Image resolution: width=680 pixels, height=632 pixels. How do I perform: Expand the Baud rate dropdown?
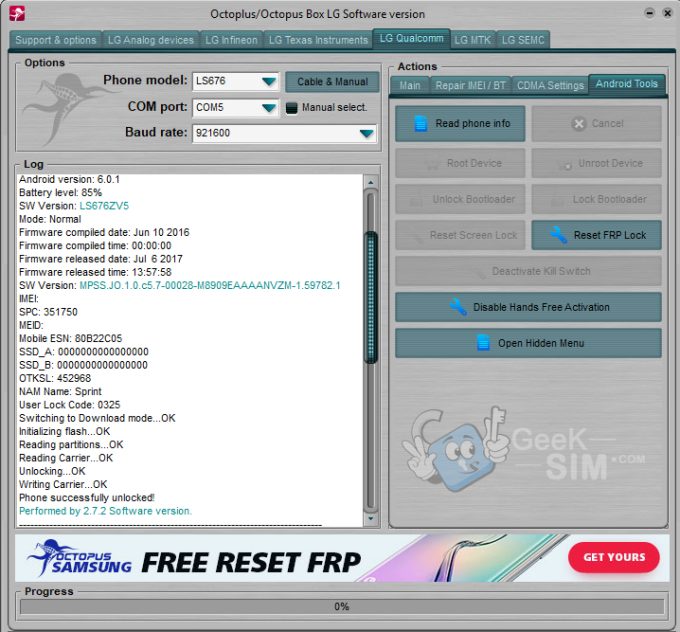click(x=366, y=133)
